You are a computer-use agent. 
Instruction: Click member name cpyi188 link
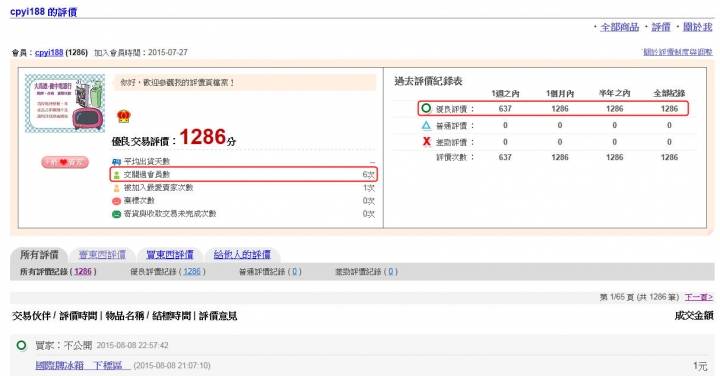tap(49, 52)
